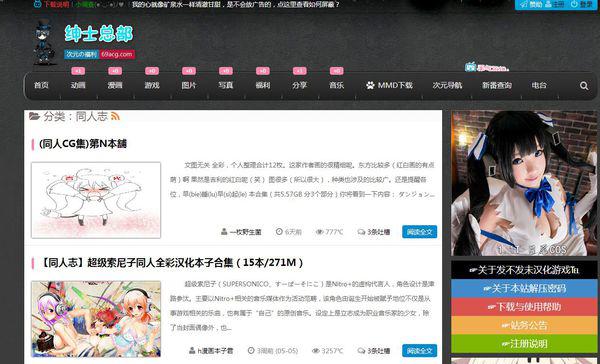Screen dimensions: 600x364
Task: Click 阅读全文 button for first post
Action: [419, 232]
